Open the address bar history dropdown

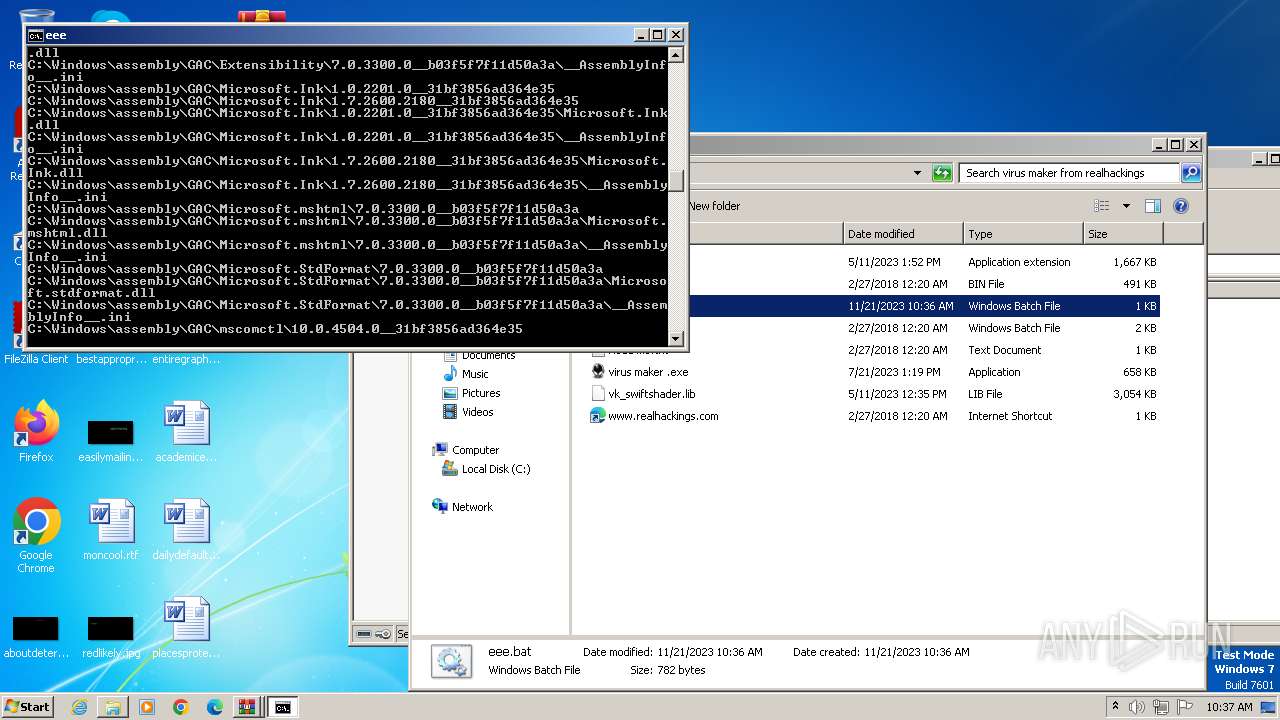tap(917, 173)
